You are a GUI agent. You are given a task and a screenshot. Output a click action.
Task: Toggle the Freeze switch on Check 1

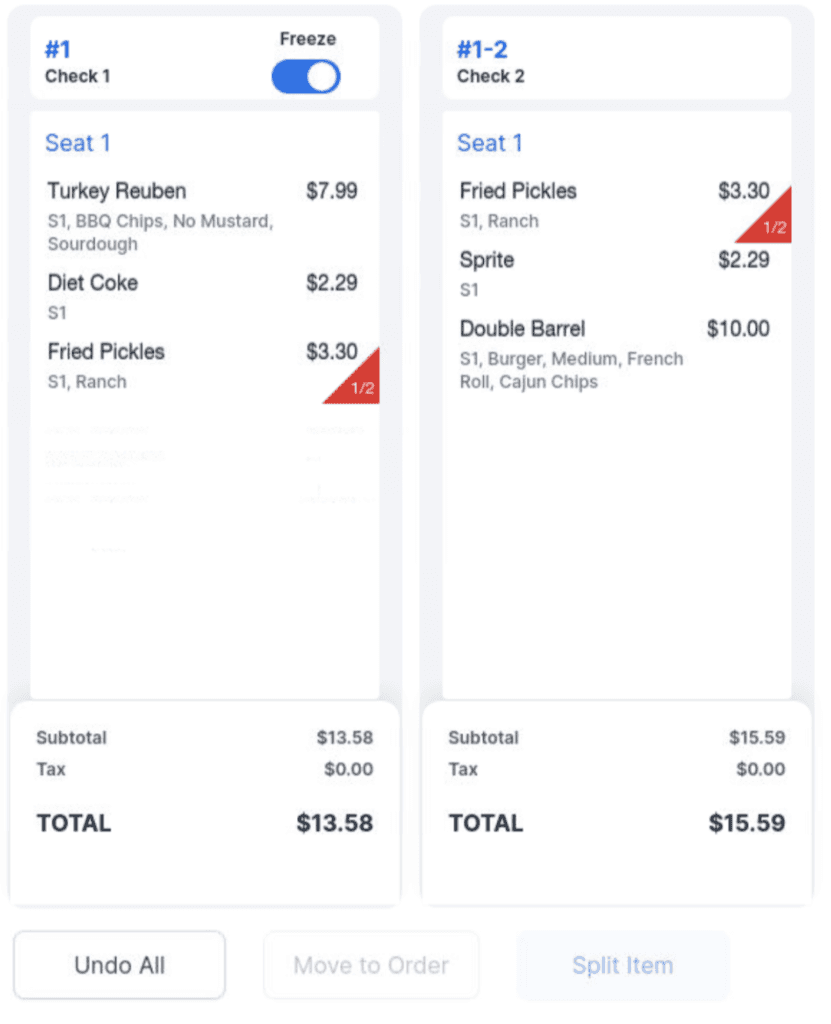pyautogui.click(x=306, y=77)
